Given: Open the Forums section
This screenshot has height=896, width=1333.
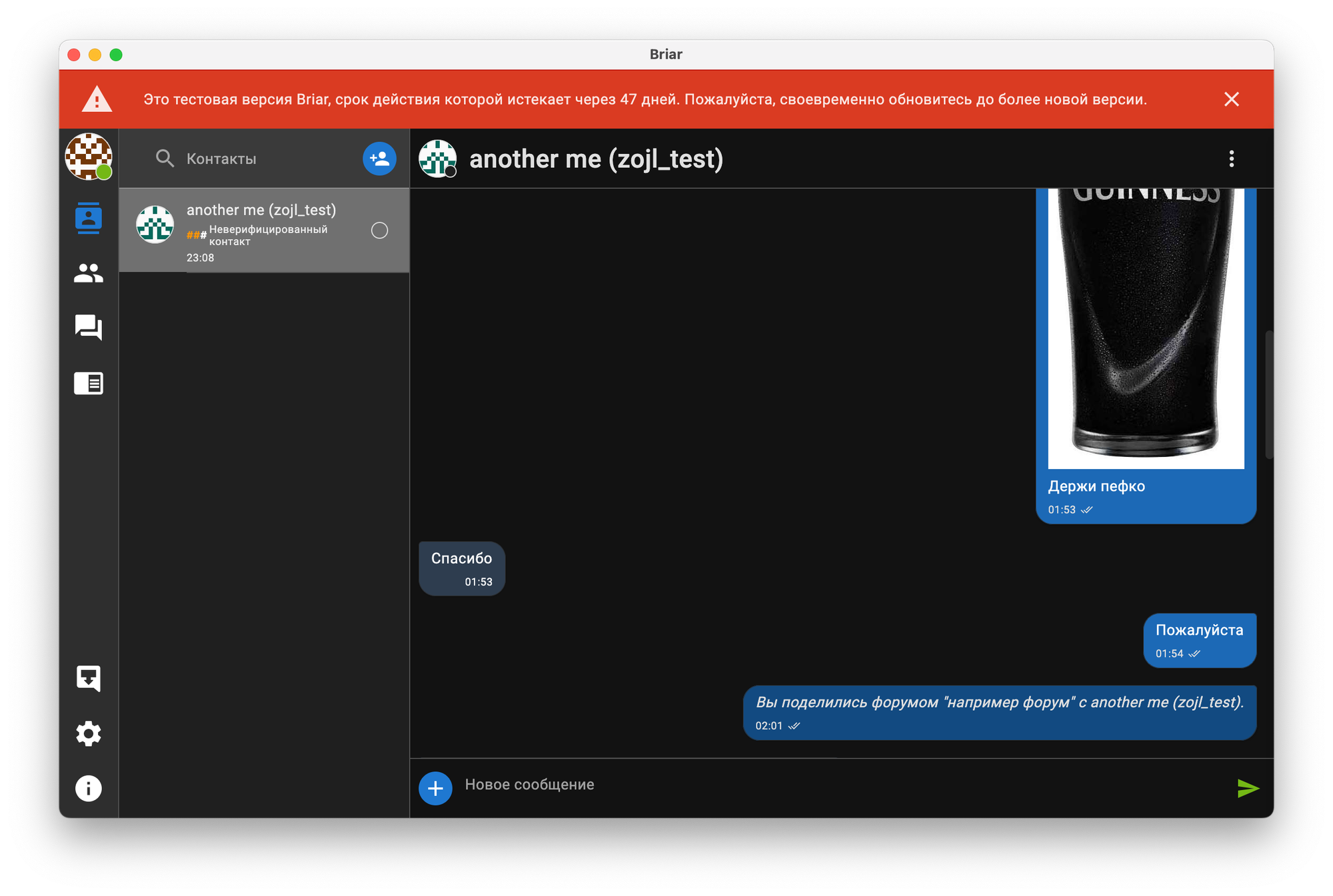Looking at the screenshot, I should (88, 327).
